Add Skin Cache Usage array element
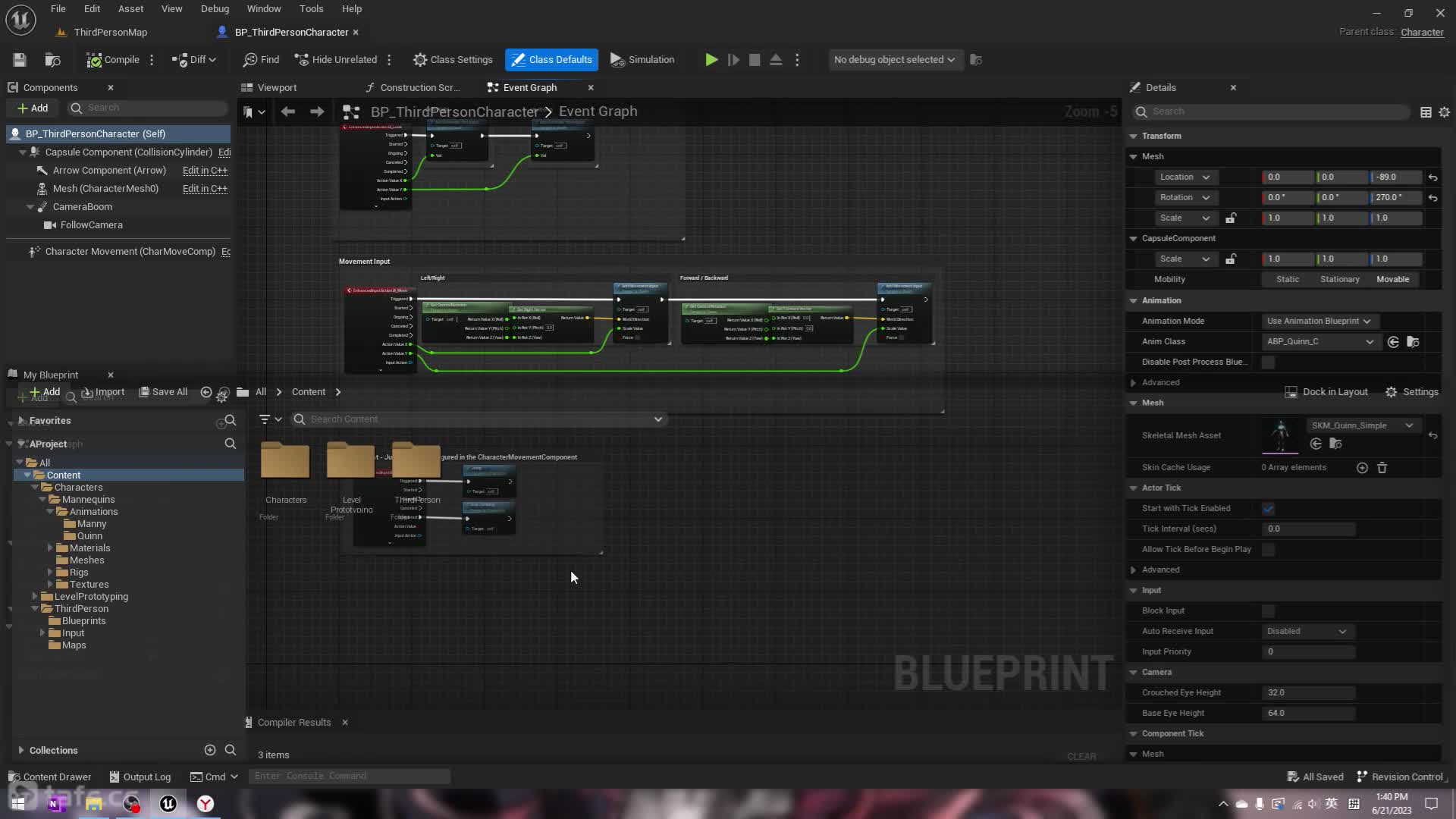 click(1362, 468)
